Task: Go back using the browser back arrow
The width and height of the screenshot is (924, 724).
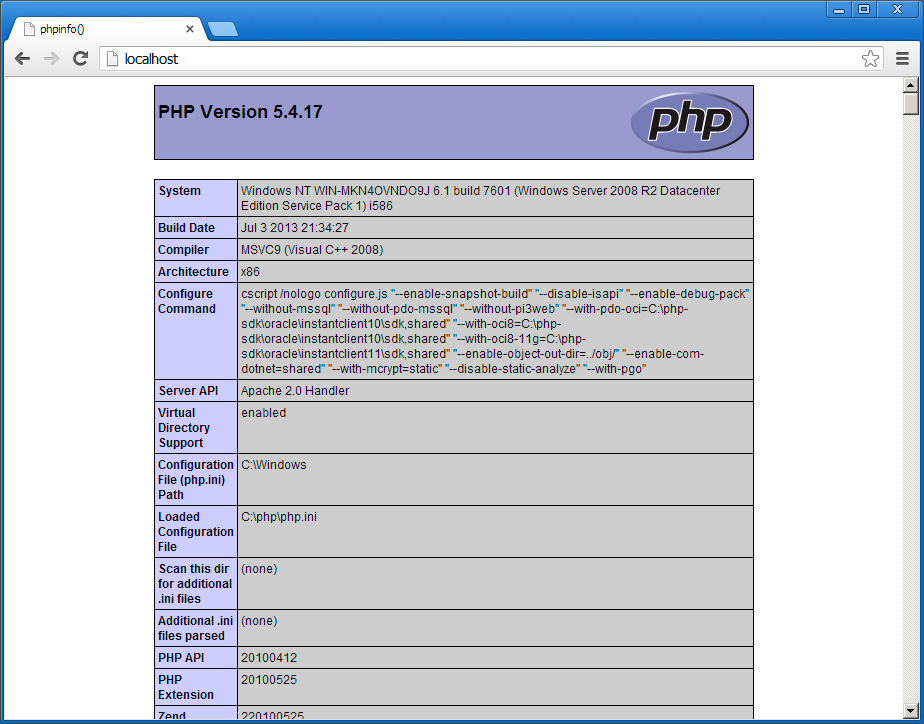Action: [x=22, y=58]
